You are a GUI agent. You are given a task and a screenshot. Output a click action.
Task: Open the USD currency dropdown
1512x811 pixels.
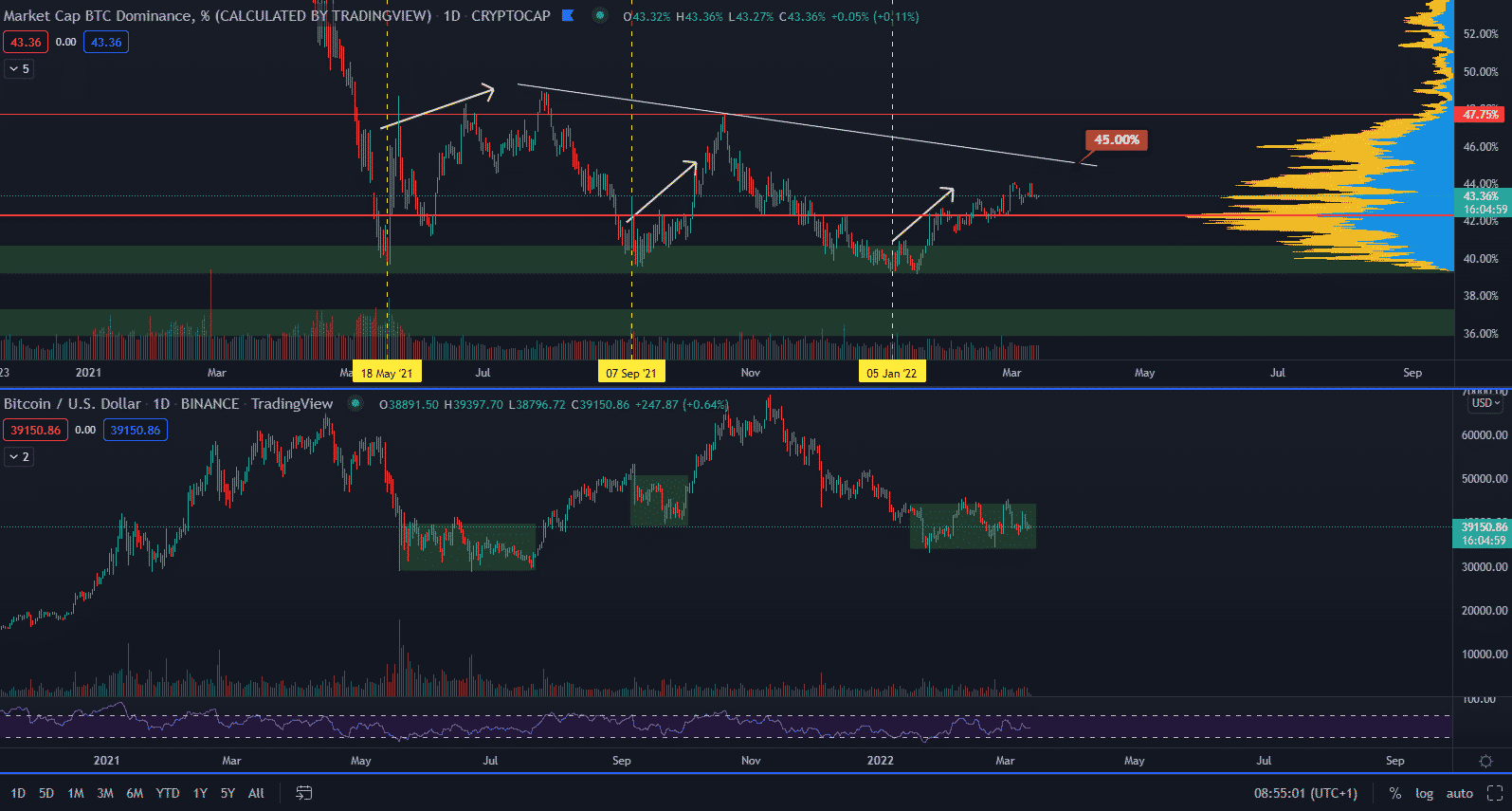click(x=1485, y=403)
